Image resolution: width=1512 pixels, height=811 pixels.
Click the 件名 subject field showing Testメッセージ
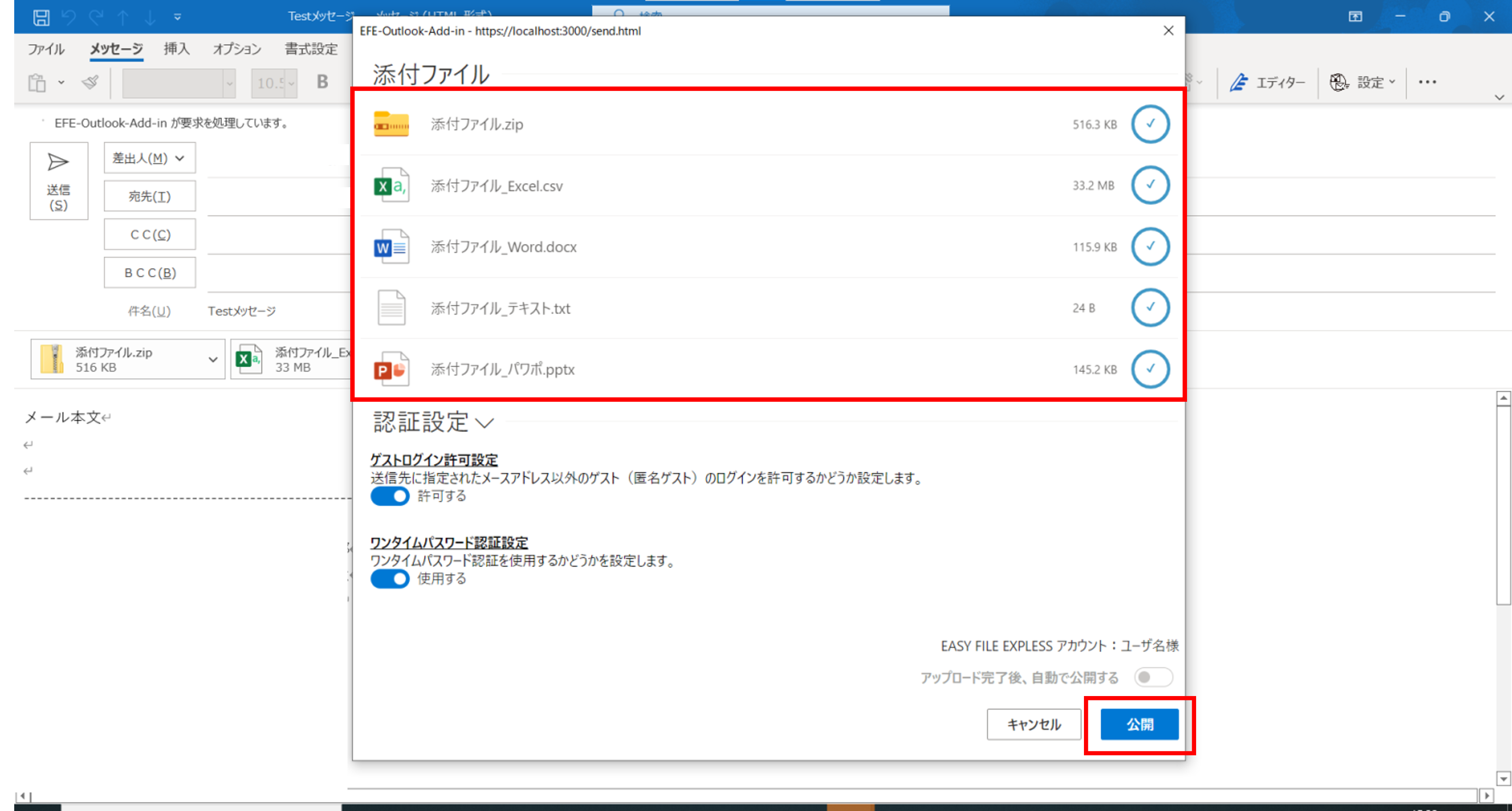(240, 311)
